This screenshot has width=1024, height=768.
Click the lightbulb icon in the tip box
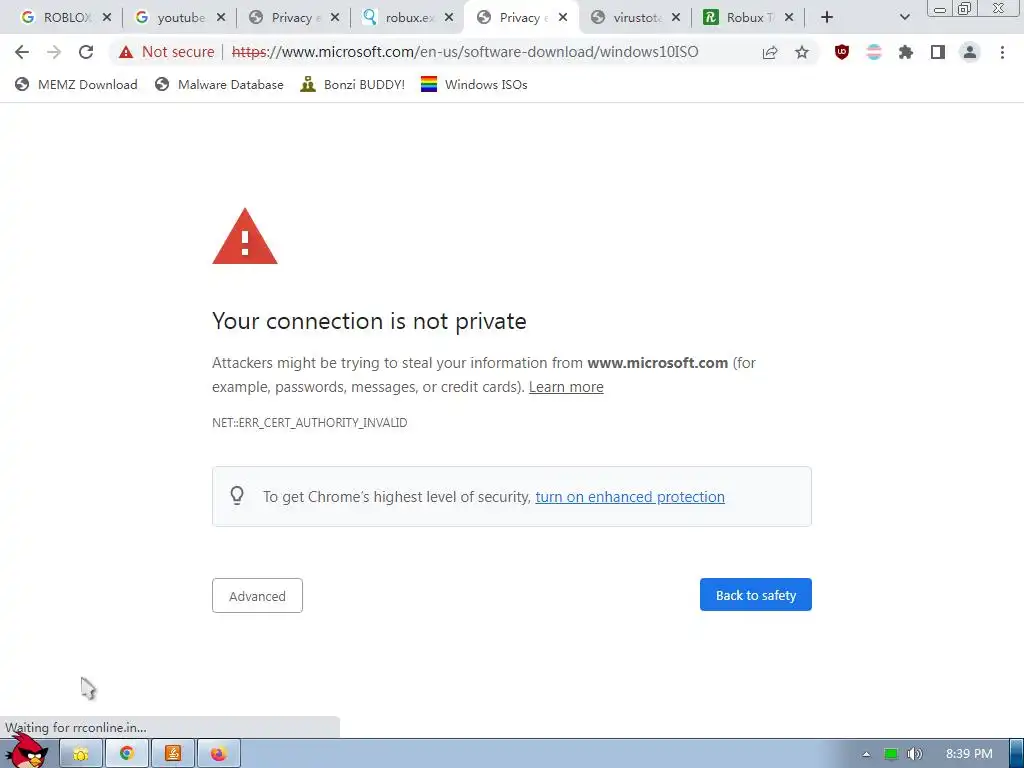coord(237,496)
